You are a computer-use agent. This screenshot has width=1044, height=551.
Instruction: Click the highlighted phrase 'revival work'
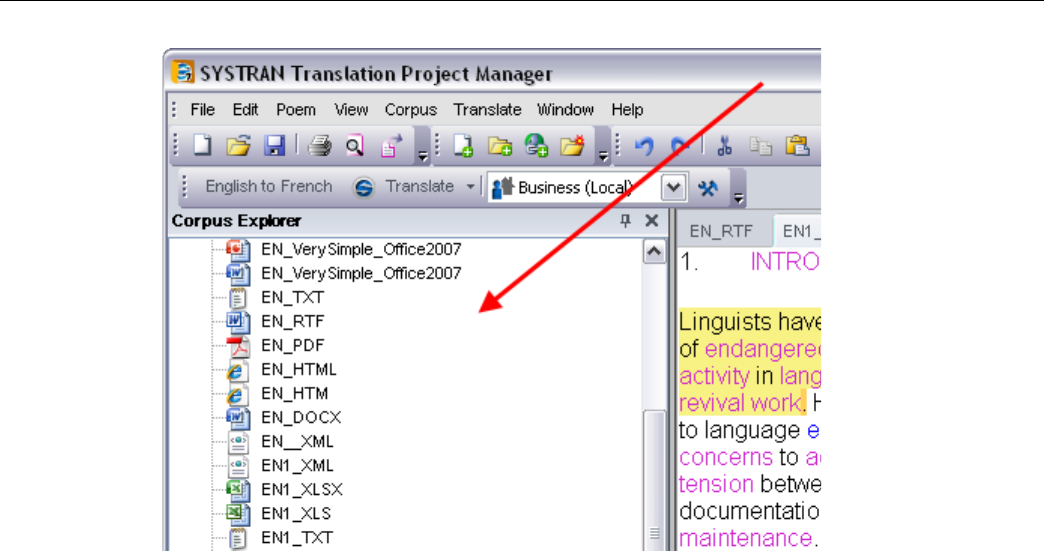(740, 403)
